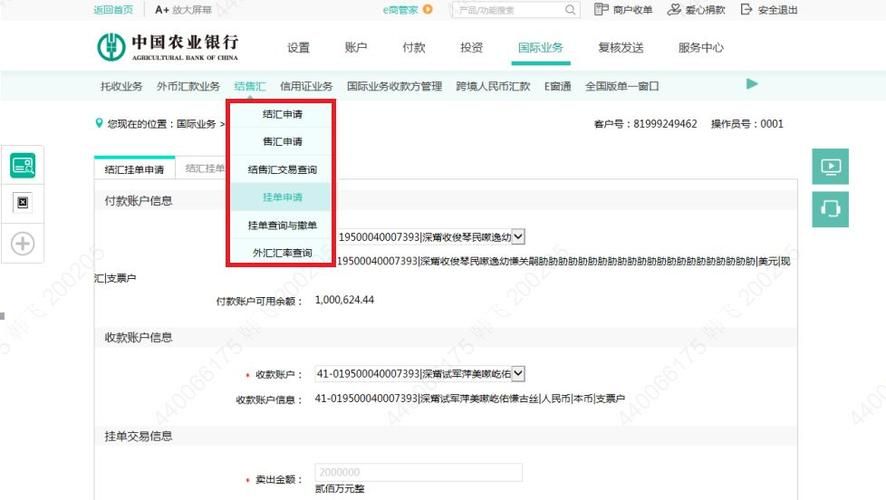Click amount in words 贰佰万元整

click(339, 489)
